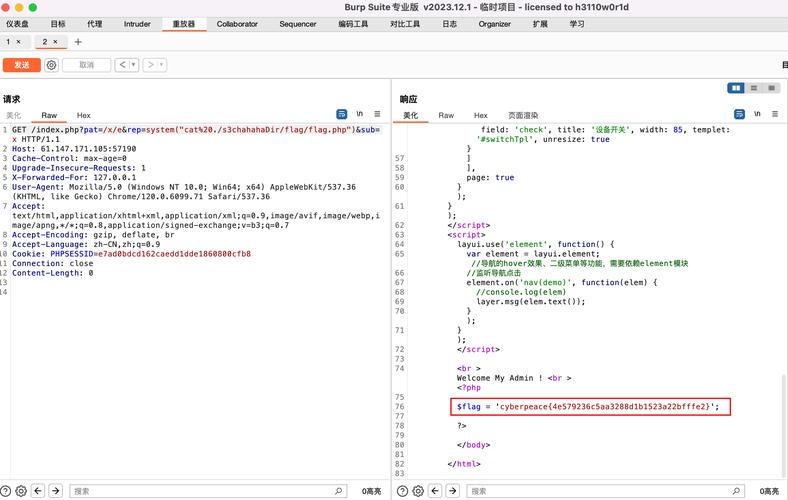
Task: Open history dropdown beside back arrow
Action: [x=134, y=65]
